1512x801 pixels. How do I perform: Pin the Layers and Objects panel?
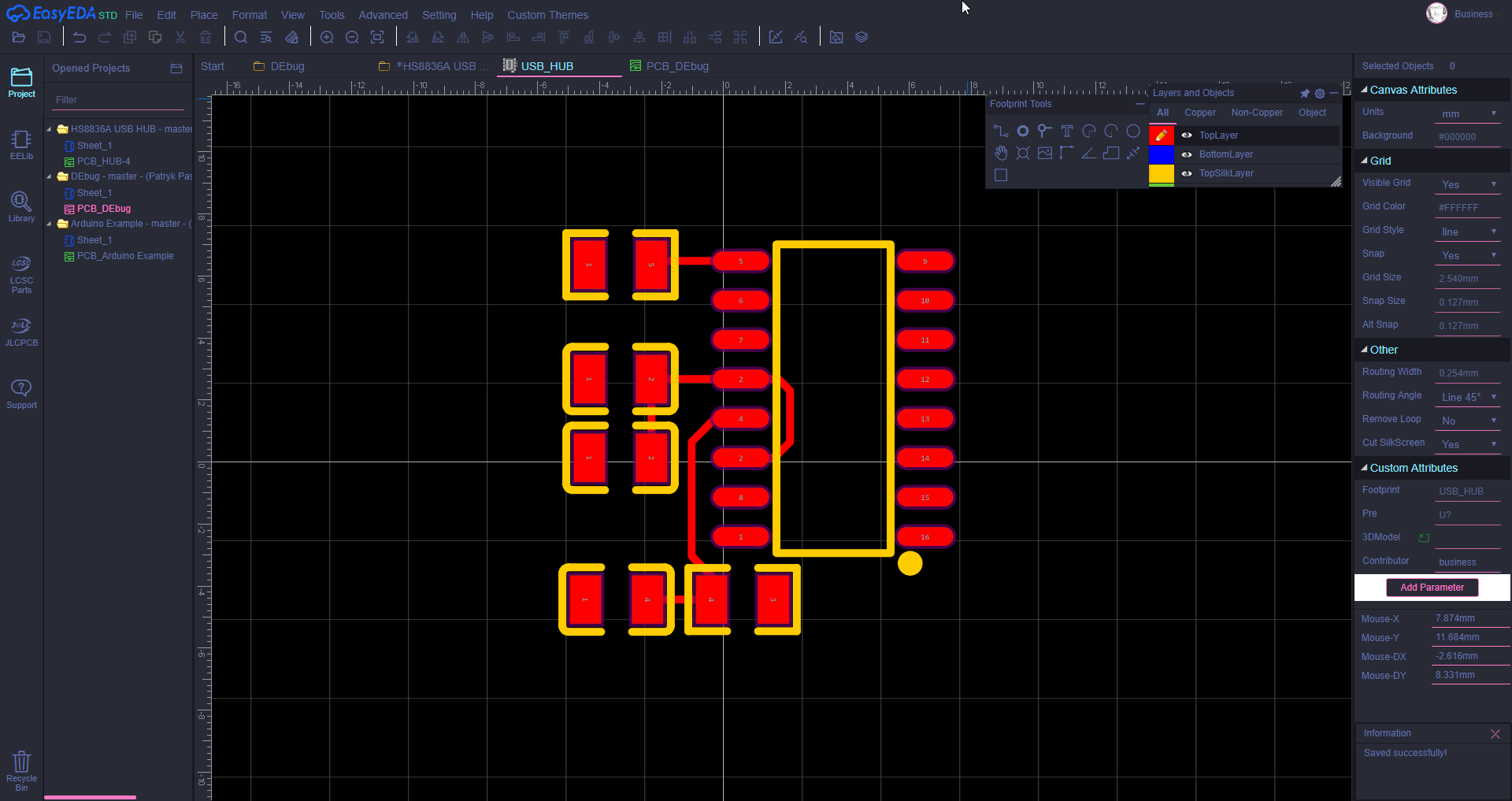click(1305, 93)
